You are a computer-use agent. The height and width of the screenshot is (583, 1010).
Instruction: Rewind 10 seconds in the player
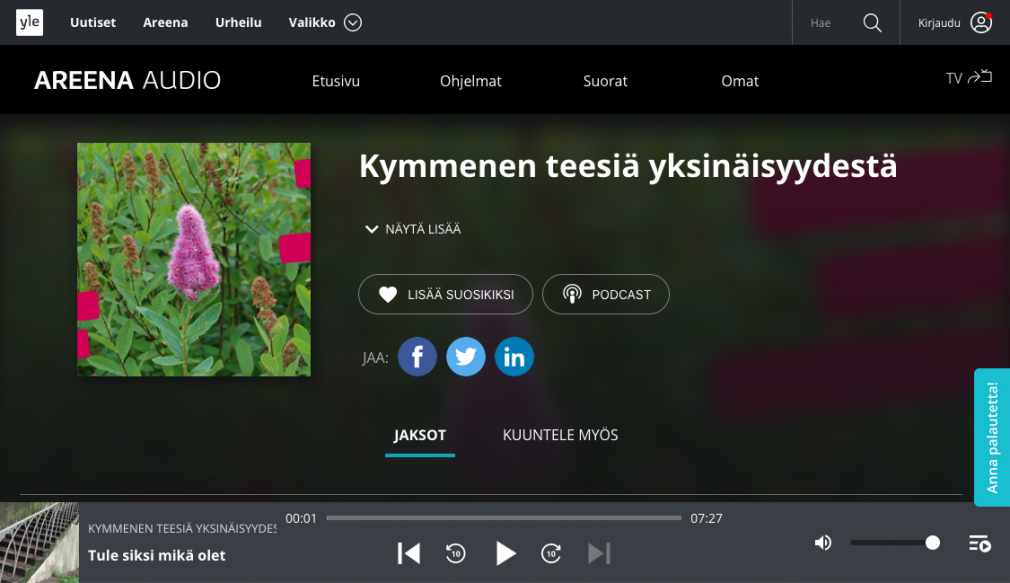(x=456, y=553)
